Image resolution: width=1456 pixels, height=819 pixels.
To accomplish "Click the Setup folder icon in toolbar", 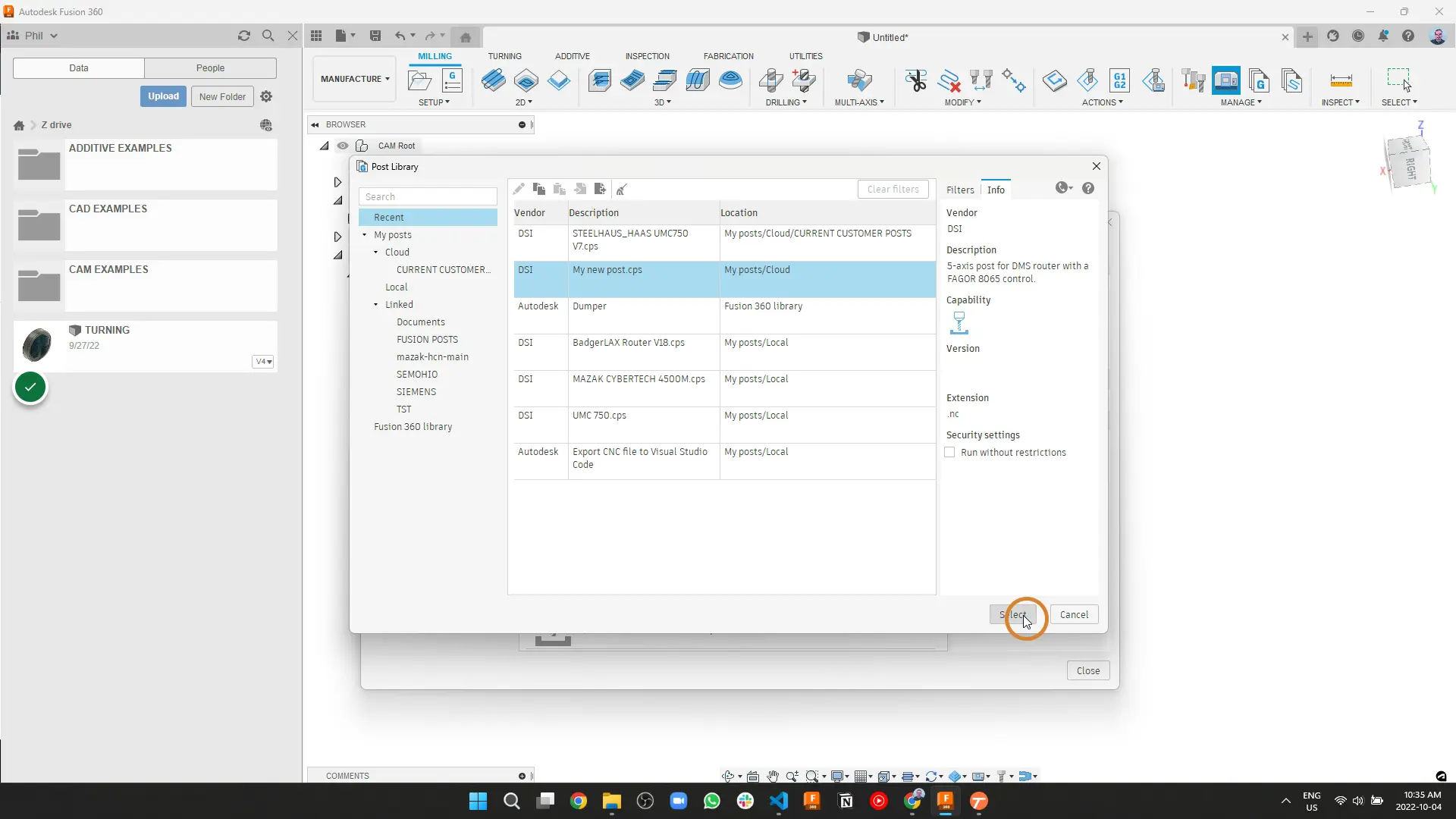I will pyautogui.click(x=419, y=80).
